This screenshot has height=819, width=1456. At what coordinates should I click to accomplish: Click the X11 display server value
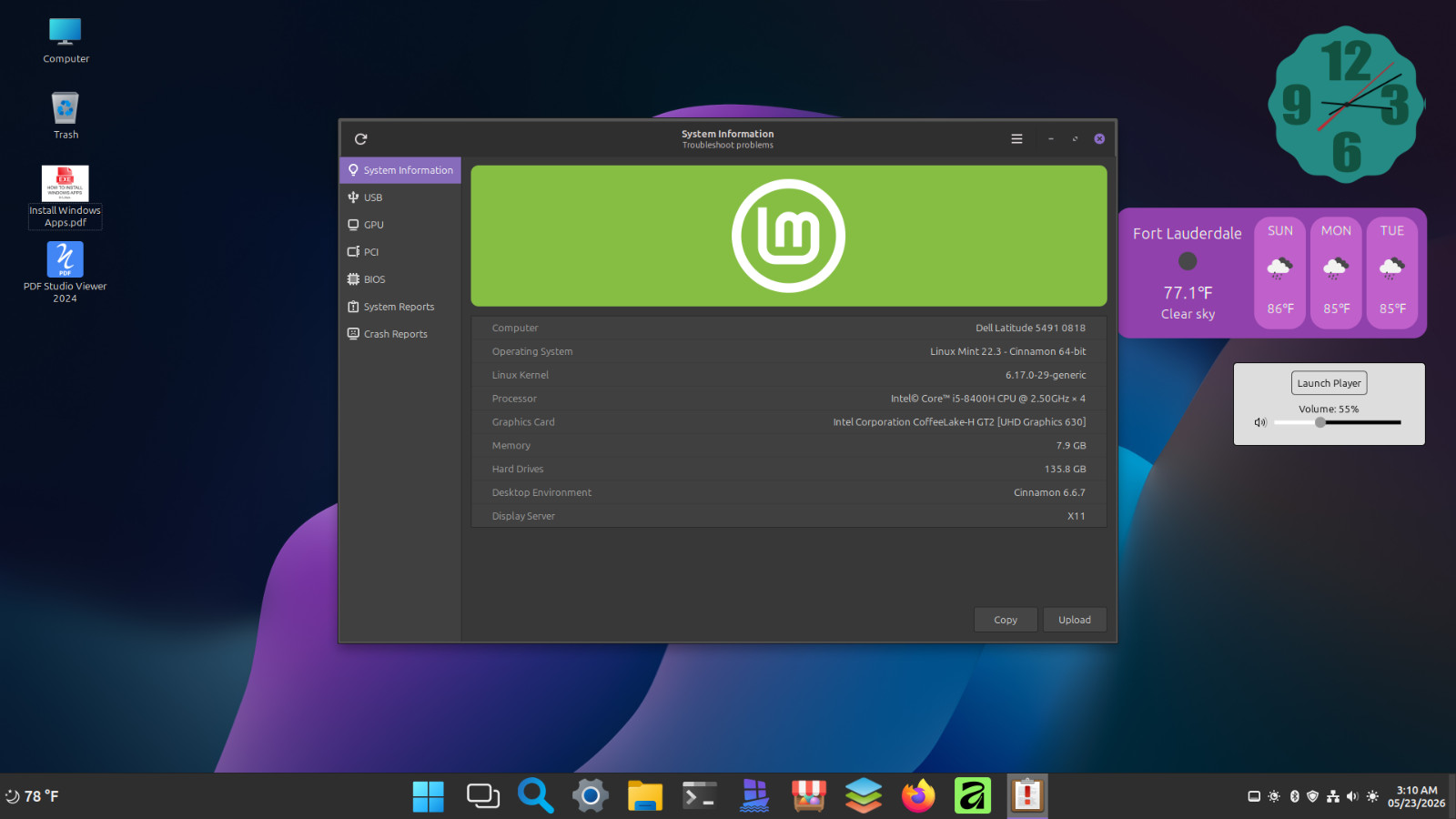(1076, 516)
